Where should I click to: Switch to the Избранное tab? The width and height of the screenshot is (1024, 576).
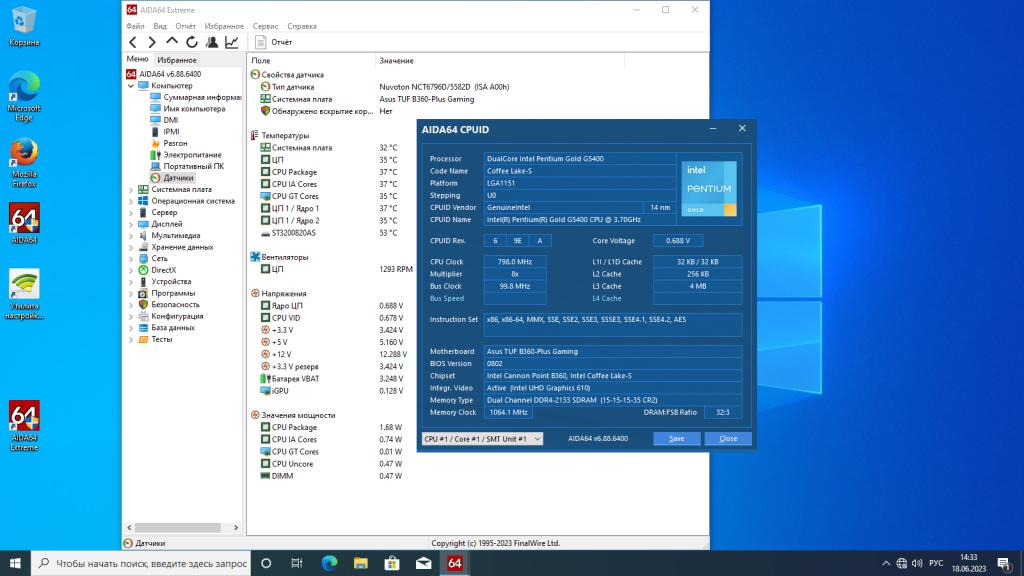click(177, 60)
